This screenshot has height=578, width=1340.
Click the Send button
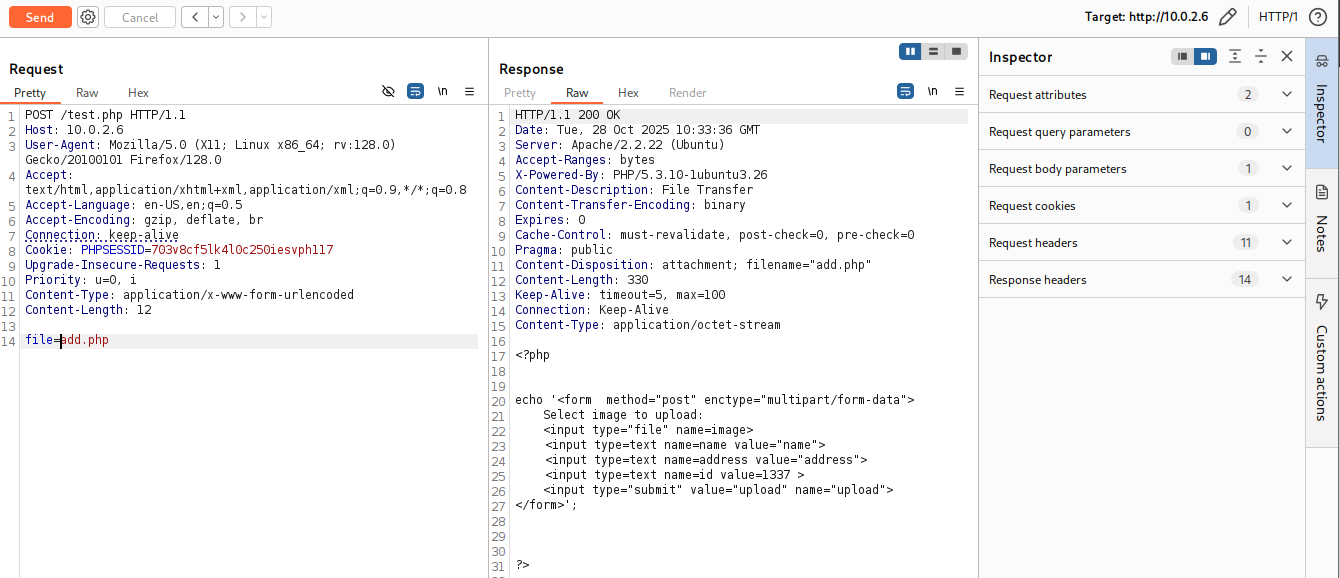[40, 17]
